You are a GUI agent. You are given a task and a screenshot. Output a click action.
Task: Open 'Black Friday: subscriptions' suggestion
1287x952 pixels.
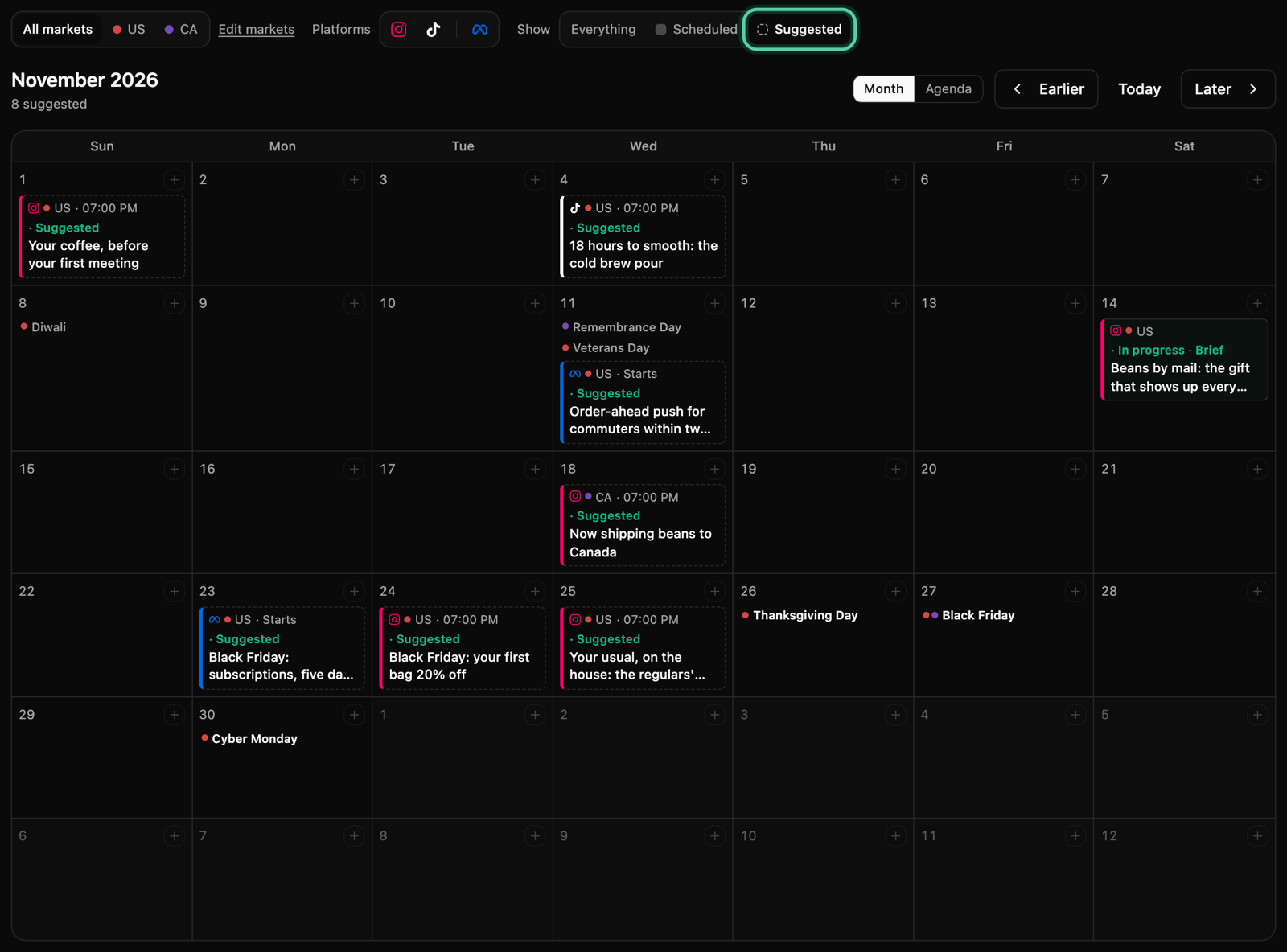(x=282, y=648)
